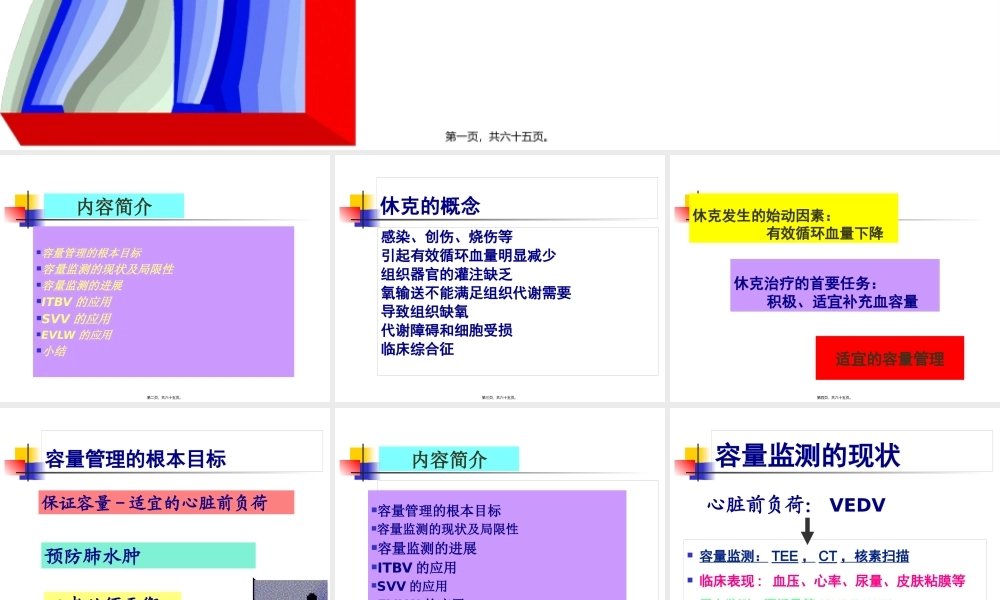Viewport: 1000px width, 600px height.
Task: Expand the 小结 list entry
Action: 55,351
